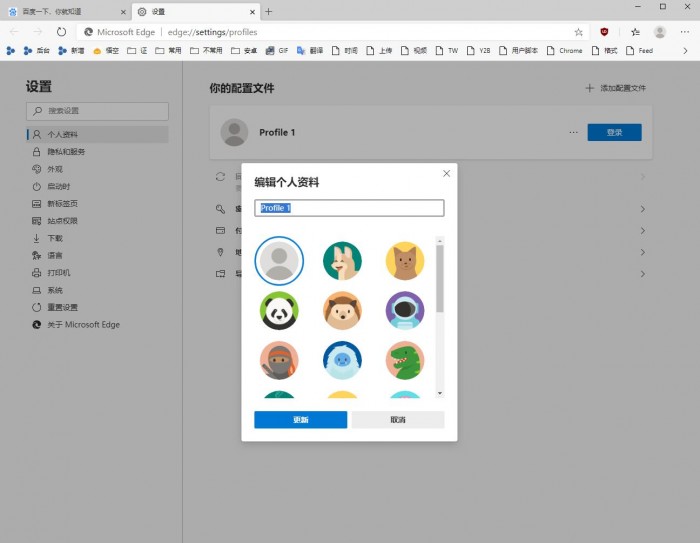Close the 编辑个人资料 dialog with X
The image size is (700, 543).
pyautogui.click(x=446, y=174)
